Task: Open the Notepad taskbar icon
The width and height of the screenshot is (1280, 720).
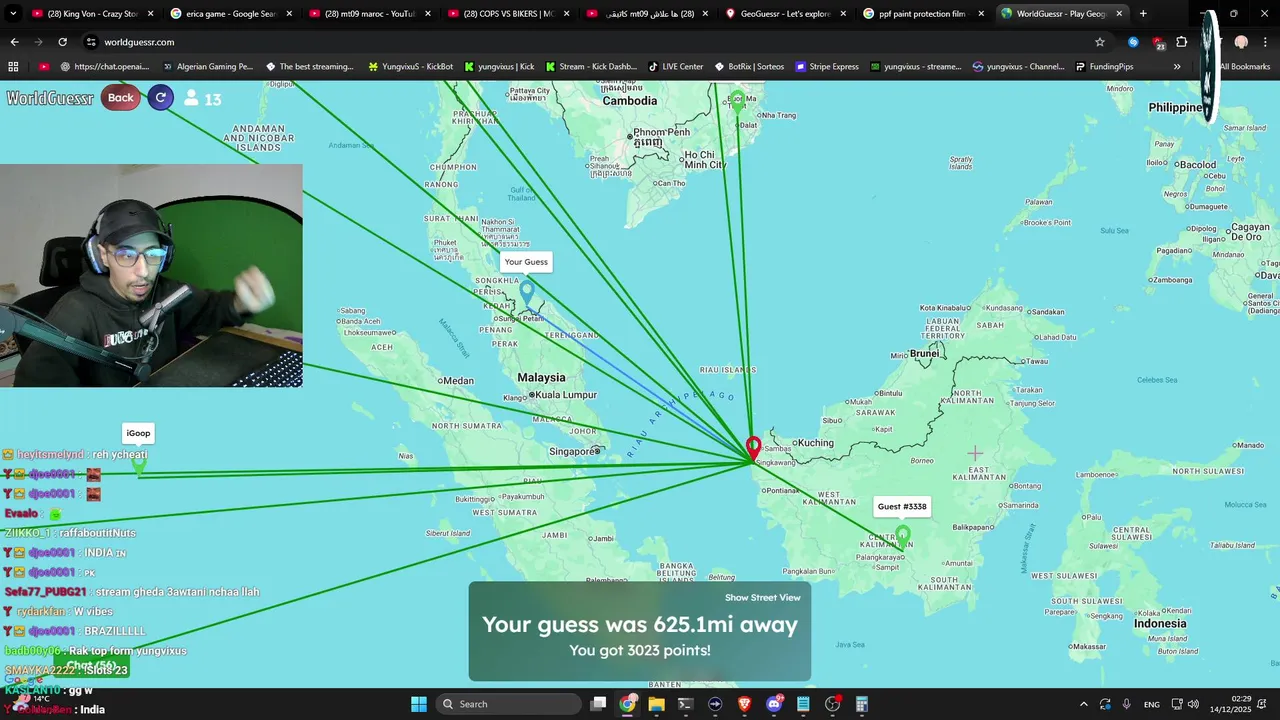Action: pos(803,704)
